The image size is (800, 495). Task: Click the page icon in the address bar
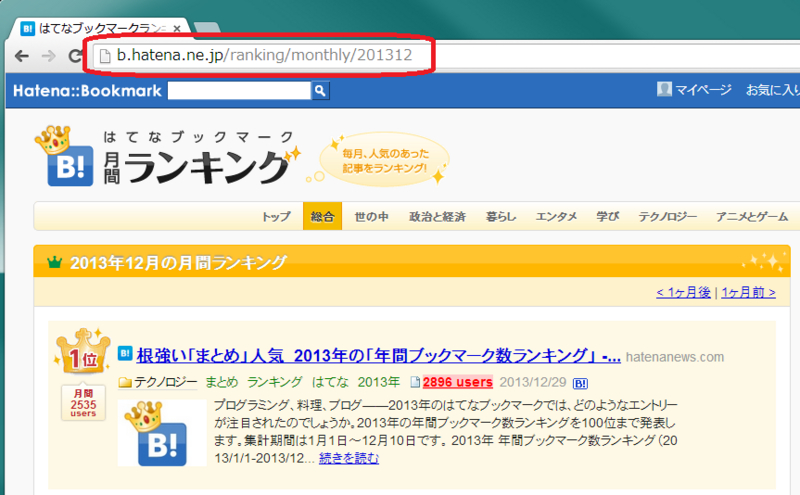pos(105,56)
